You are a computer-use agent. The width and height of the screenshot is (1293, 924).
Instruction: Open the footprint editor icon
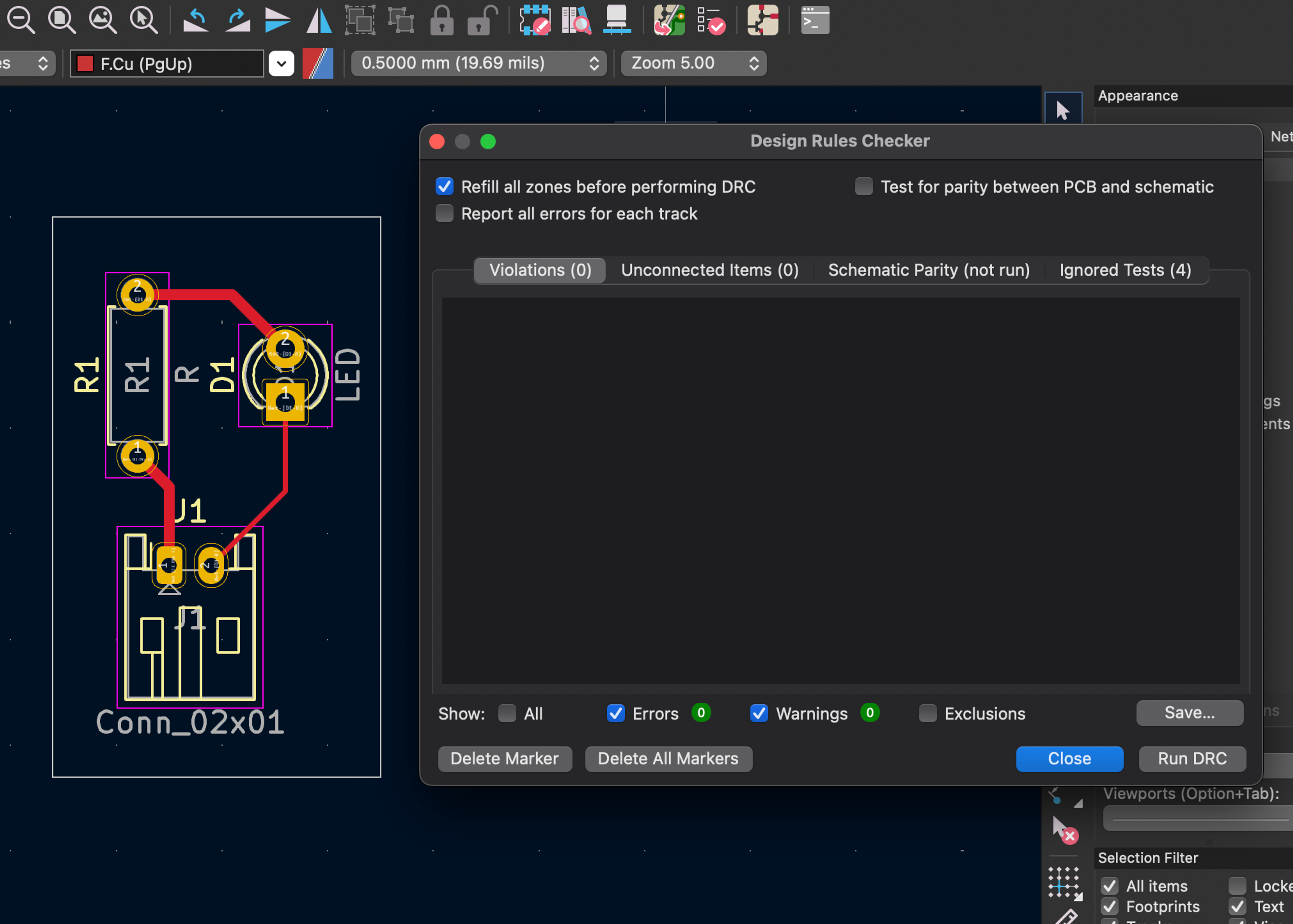(535, 21)
